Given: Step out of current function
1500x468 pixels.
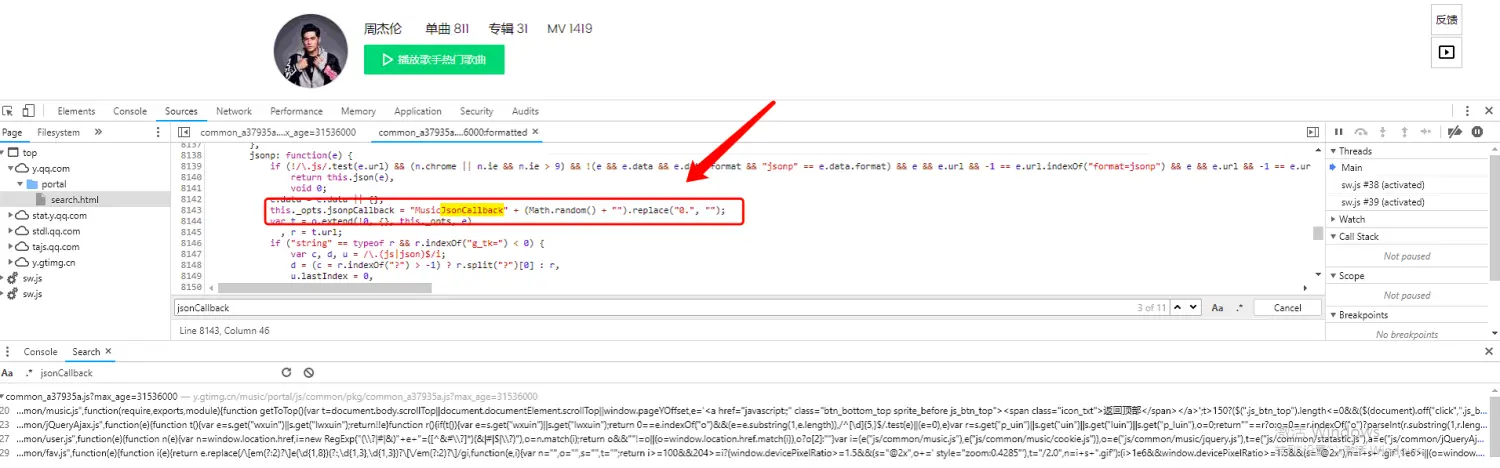Looking at the screenshot, I should click(1406, 132).
